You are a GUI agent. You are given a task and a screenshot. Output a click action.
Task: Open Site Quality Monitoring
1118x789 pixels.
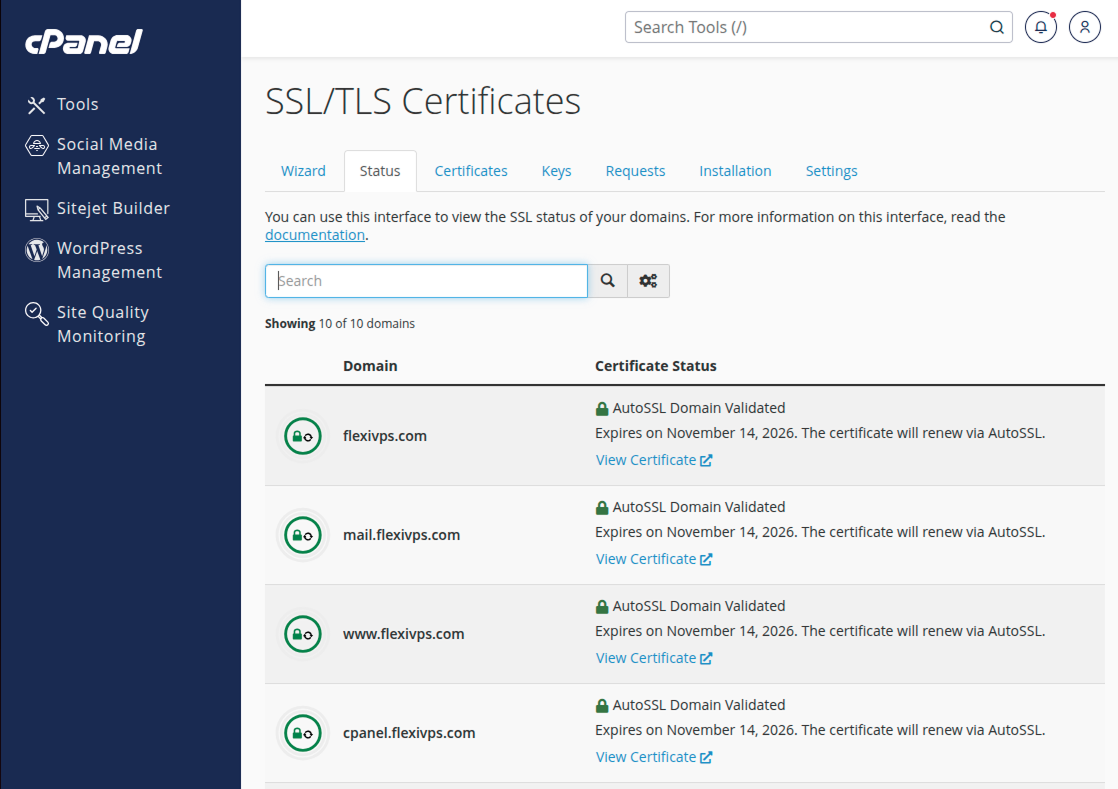click(103, 324)
